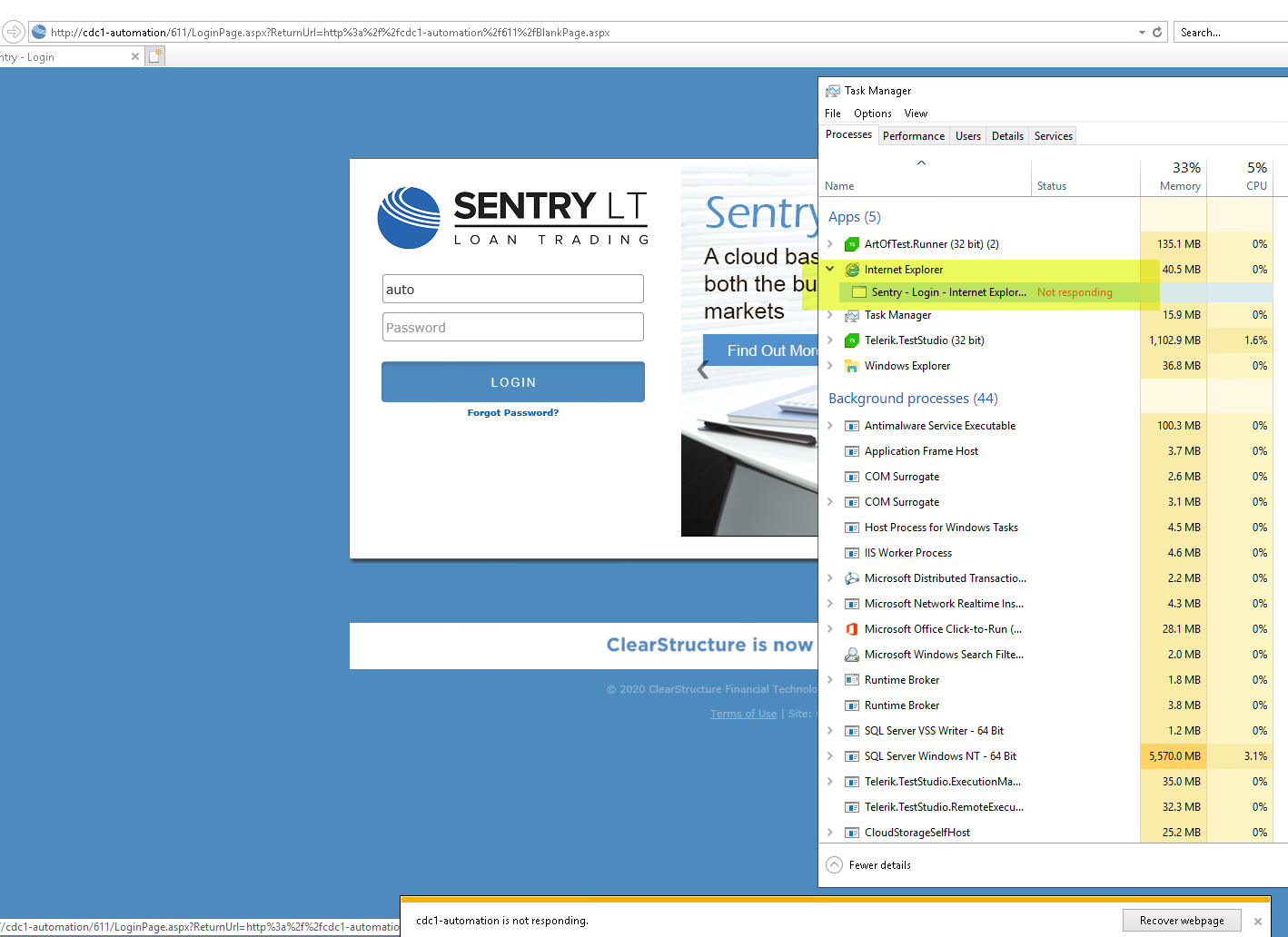Click the carousel previous arrow

click(702, 370)
